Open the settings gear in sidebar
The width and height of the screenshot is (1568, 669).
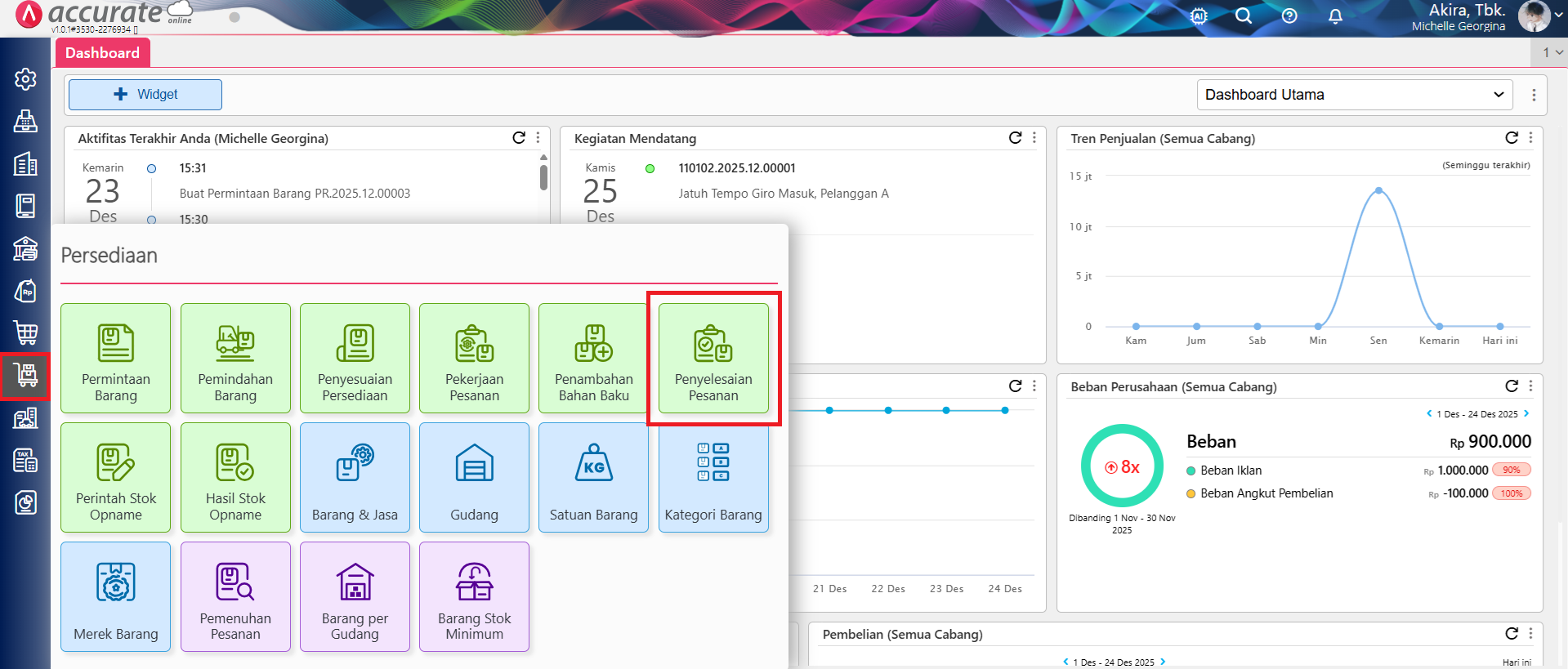[25, 79]
